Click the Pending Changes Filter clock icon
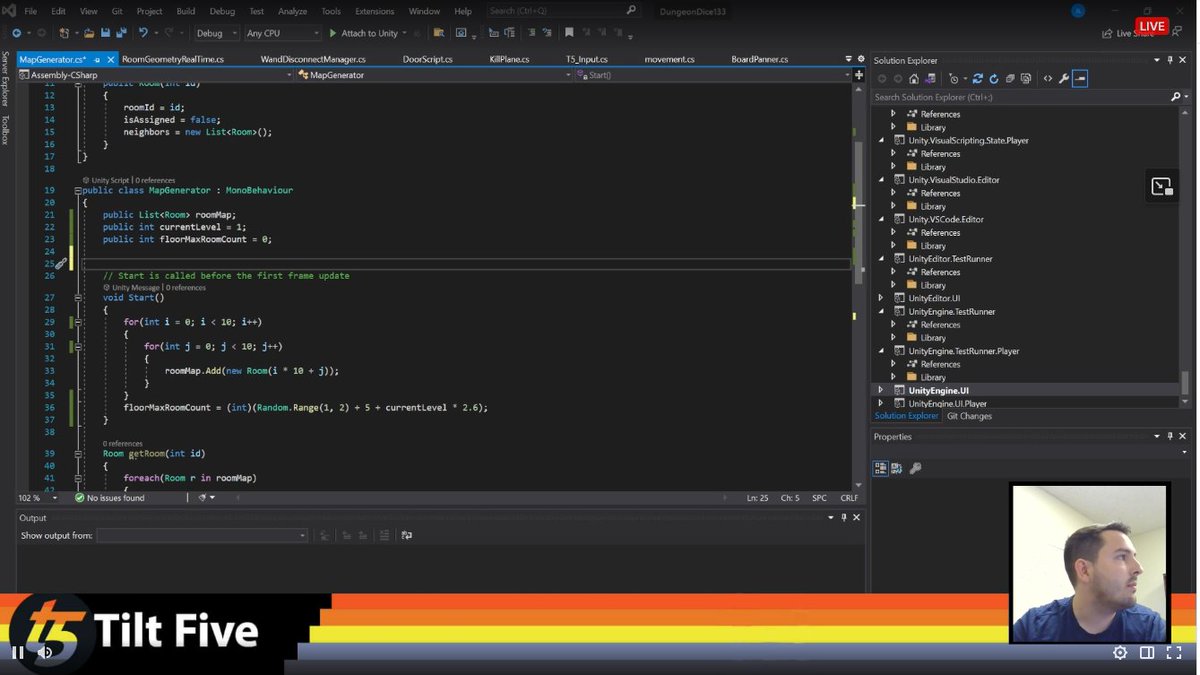The image size is (1200, 675). click(954, 78)
